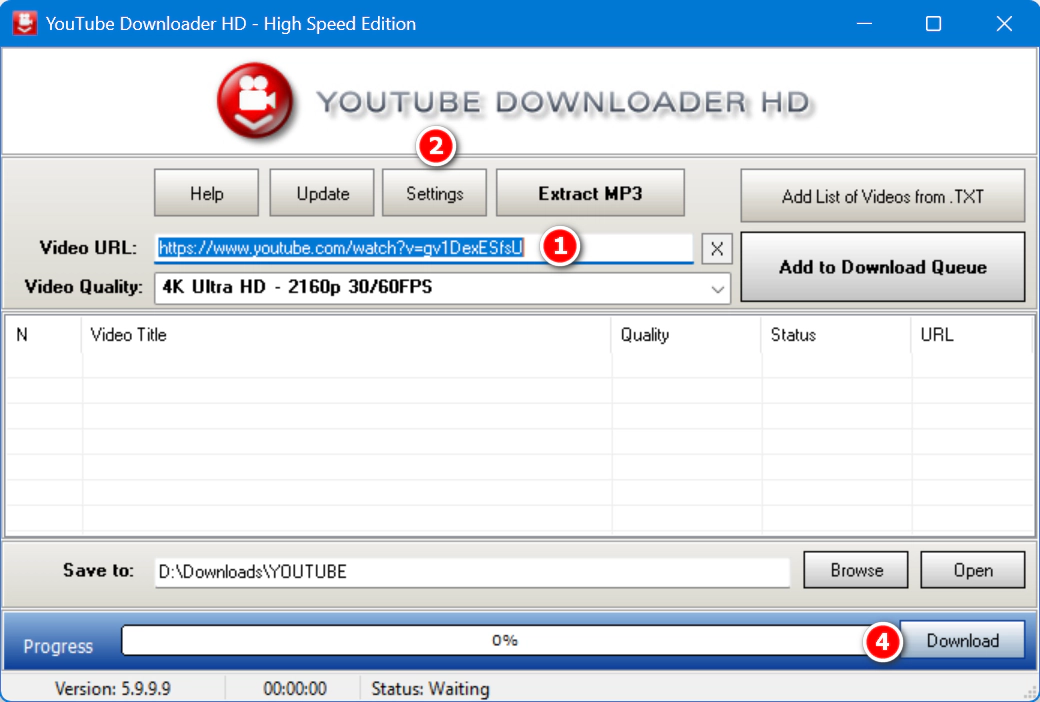Viewport: 1040px width, 702px height.
Task: Click the Quality column header
Action: tap(686, 335)
